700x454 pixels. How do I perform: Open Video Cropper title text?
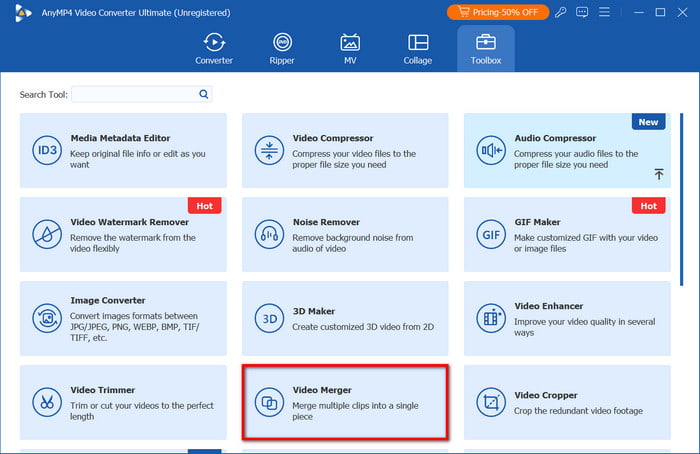coord(546,395)
